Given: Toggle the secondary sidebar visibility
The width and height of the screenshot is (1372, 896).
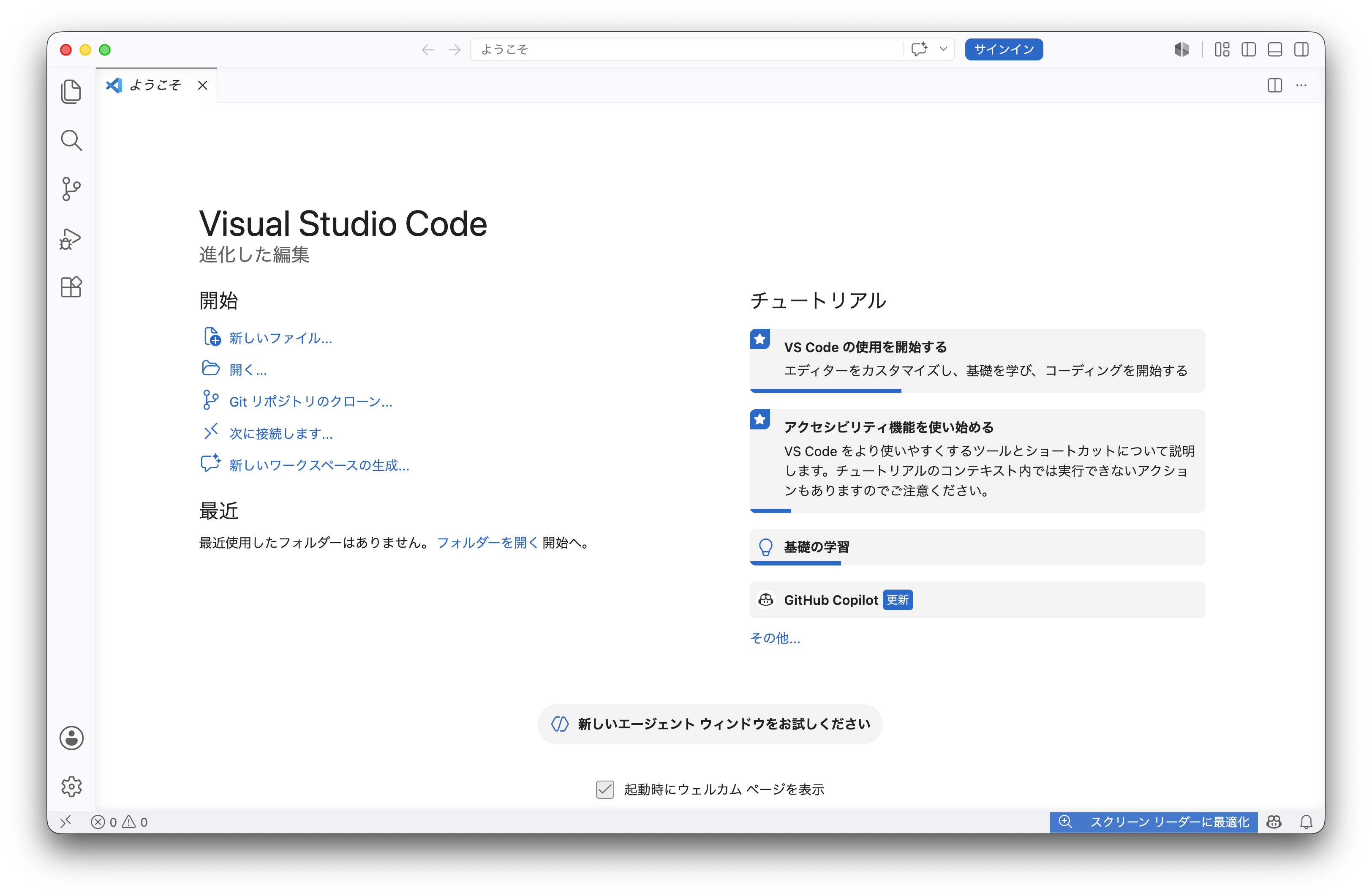Looking at the screenshot, I should pyautogui.click(x=1301, y=49).
